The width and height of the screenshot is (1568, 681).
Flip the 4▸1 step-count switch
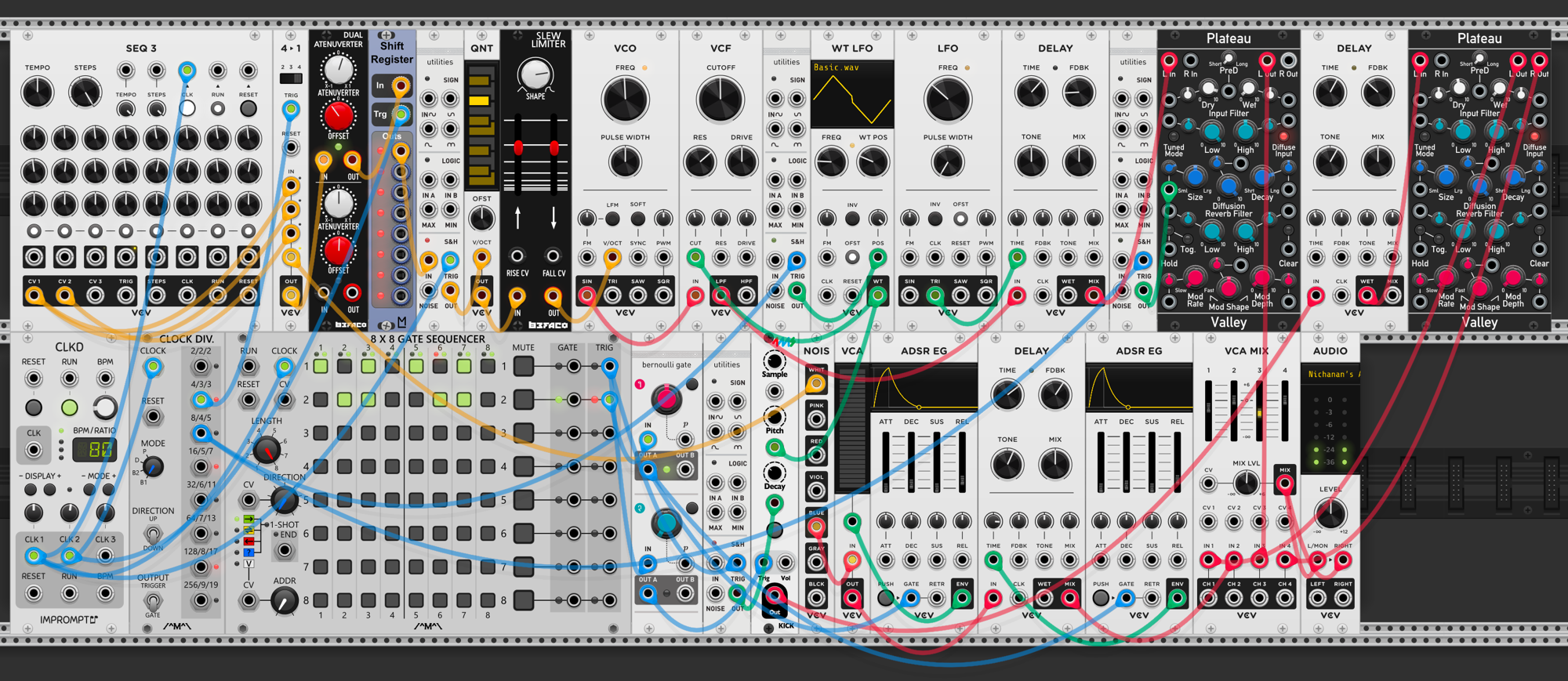pos(291,78)
